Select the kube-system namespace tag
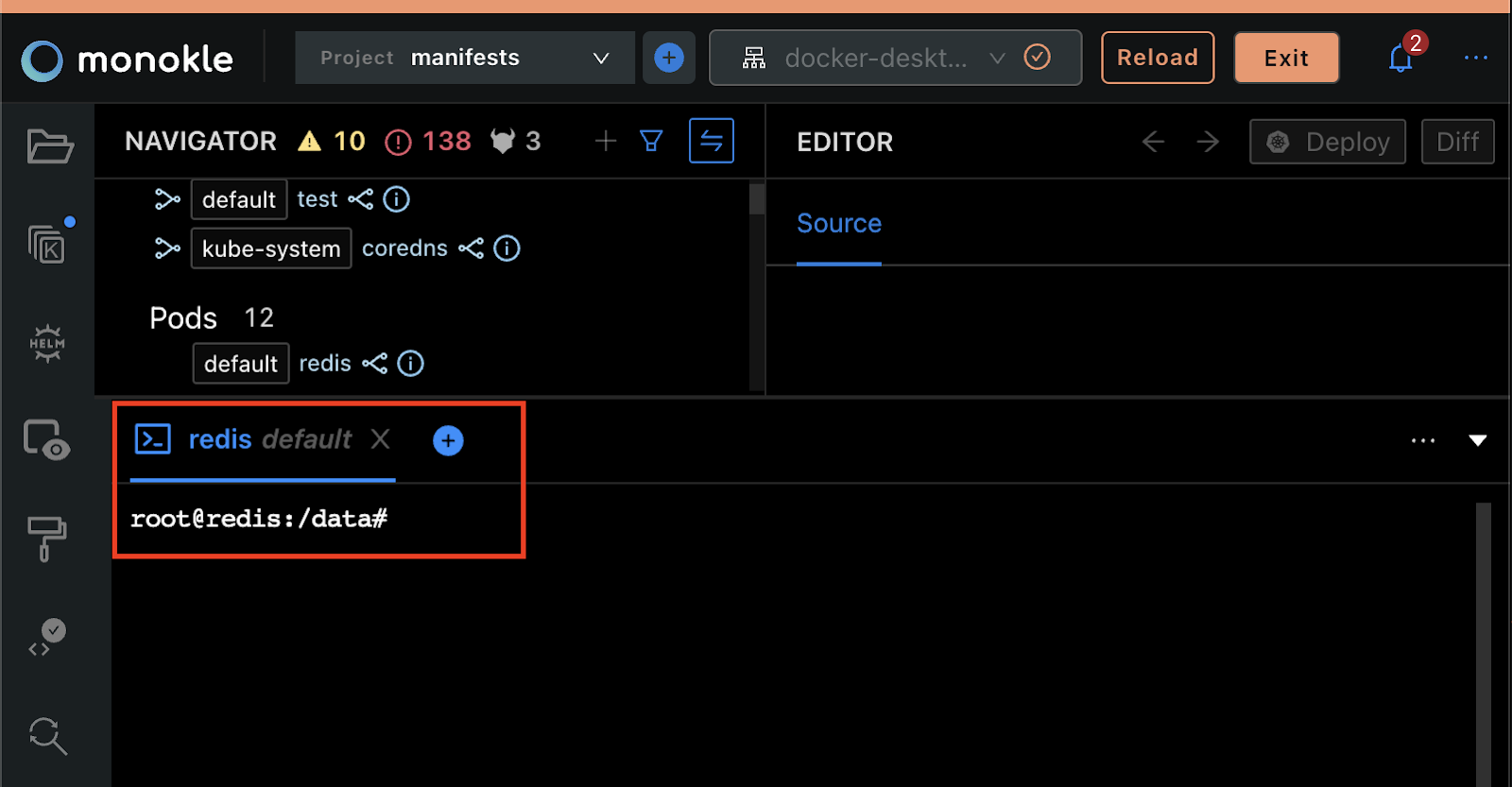The height and width of the screenshot is (787, 1512). [x=271, y=248]
